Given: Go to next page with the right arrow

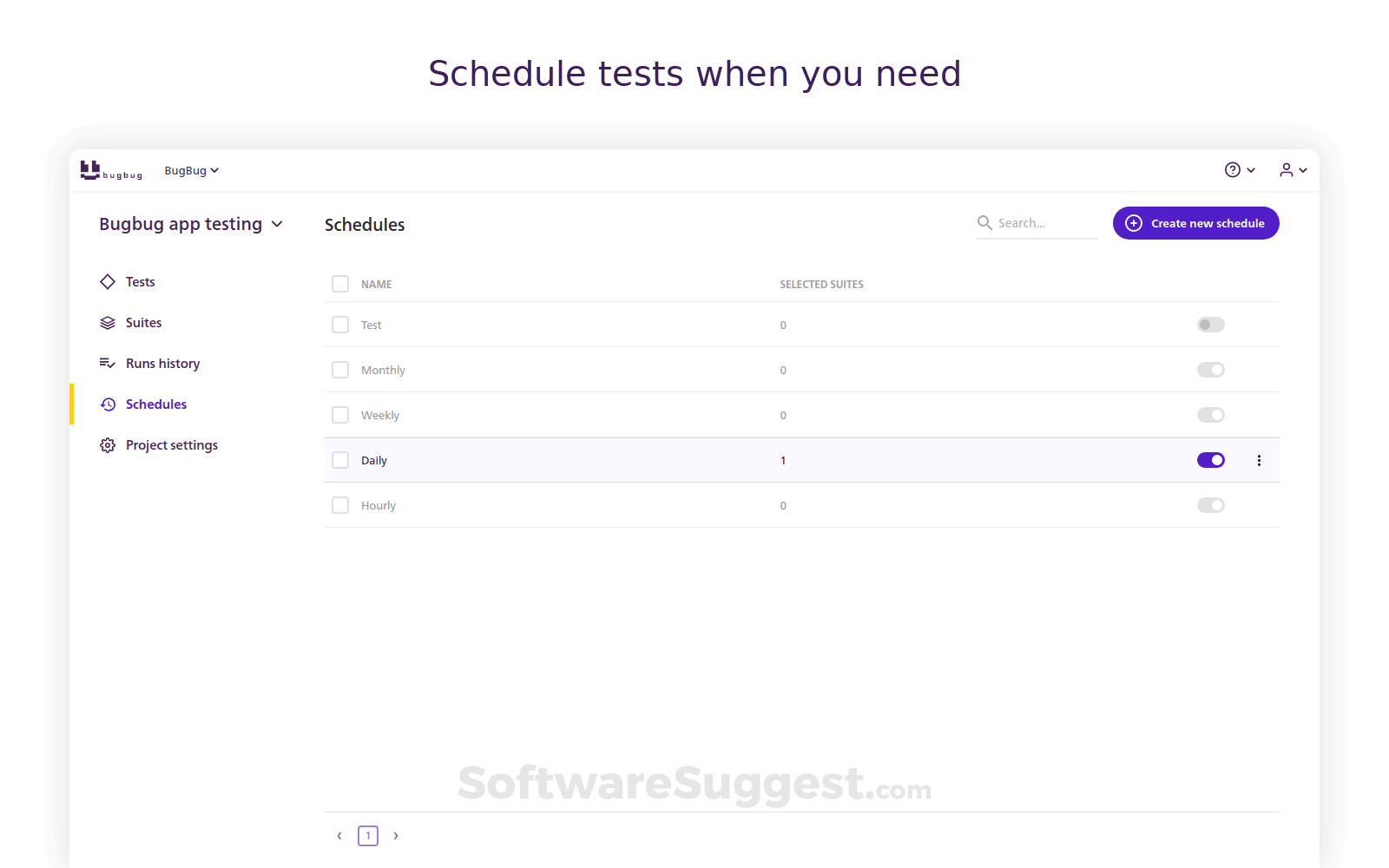Looking at the screenshot, I should tap(396, 835).
